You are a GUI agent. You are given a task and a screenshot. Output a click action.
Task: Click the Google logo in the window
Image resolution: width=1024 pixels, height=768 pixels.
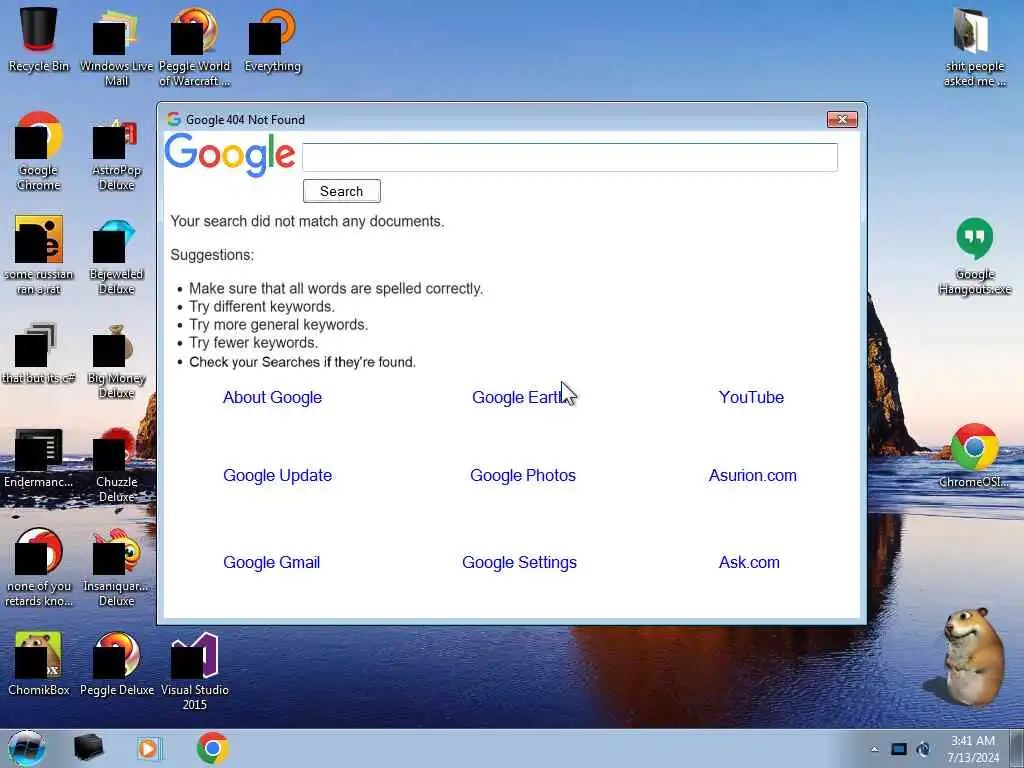tap(230, 155)
